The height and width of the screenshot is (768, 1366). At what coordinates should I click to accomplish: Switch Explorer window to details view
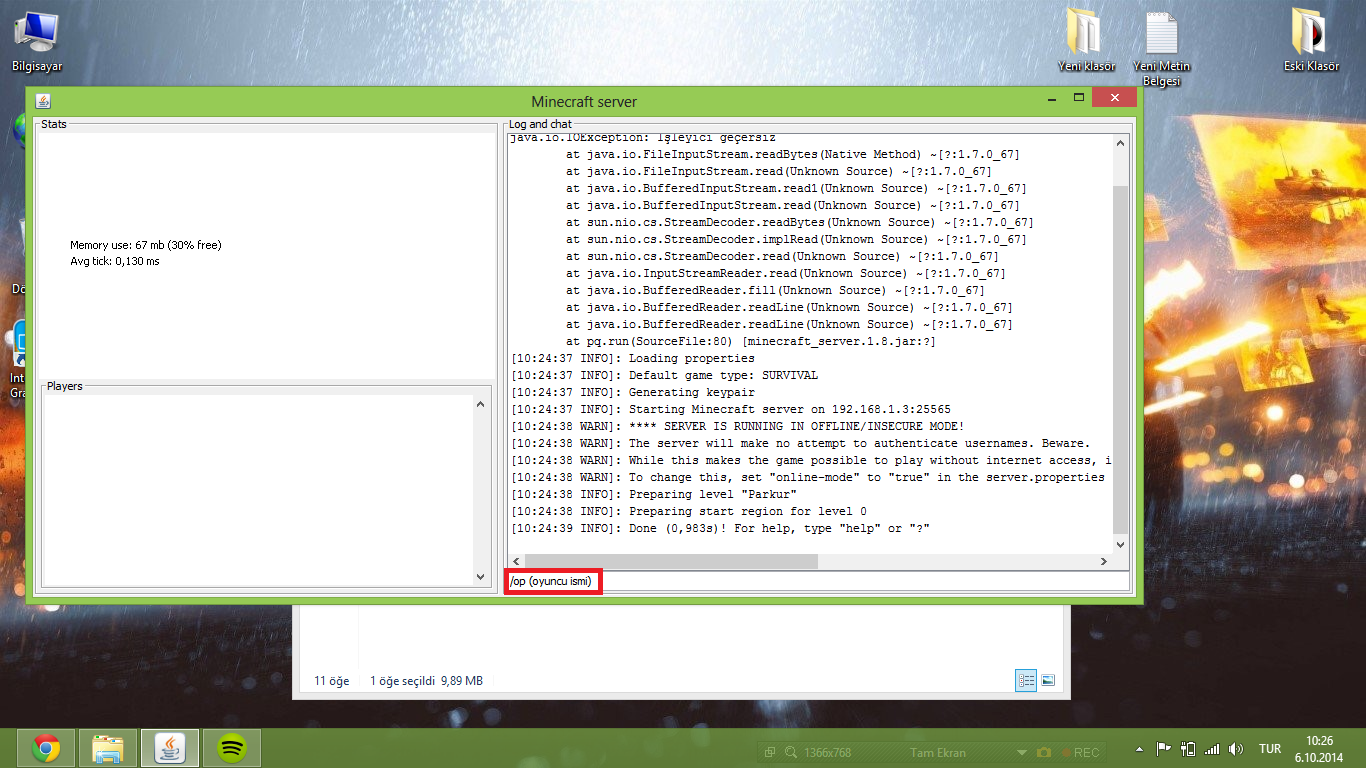pyautogui.click(x=1026, y=680)
